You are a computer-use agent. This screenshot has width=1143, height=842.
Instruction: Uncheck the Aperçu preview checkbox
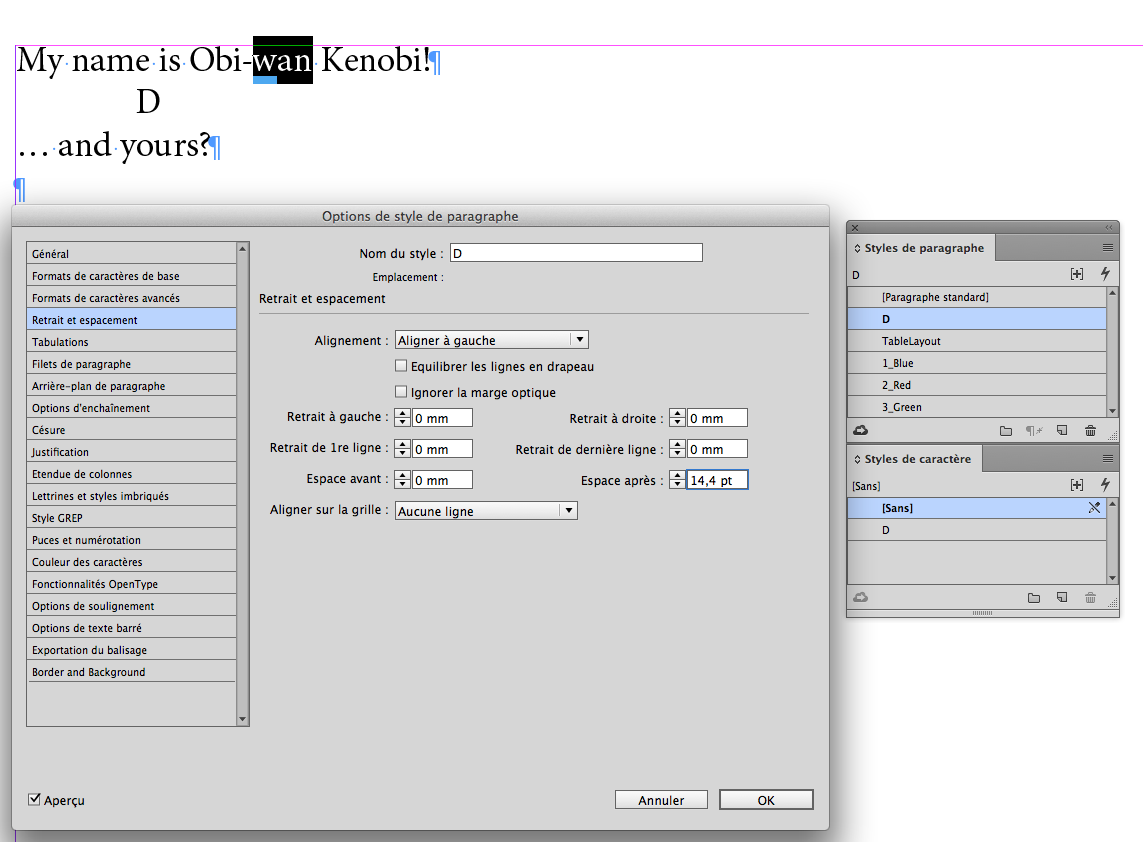pyautogui.click(x=34, y=800)
